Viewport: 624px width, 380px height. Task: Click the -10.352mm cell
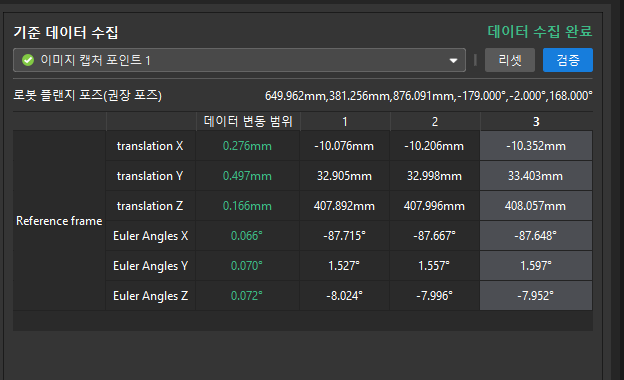click(536, 146)
